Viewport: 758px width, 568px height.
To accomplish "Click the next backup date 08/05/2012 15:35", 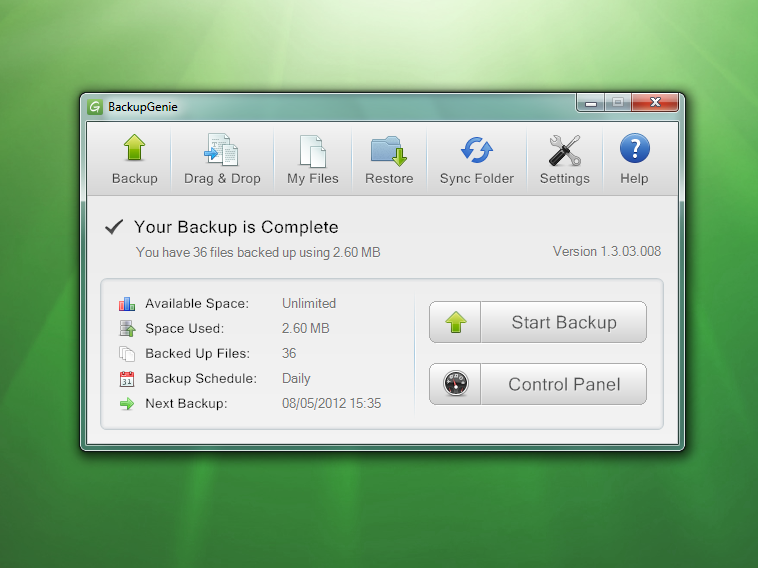I will 332,404.
